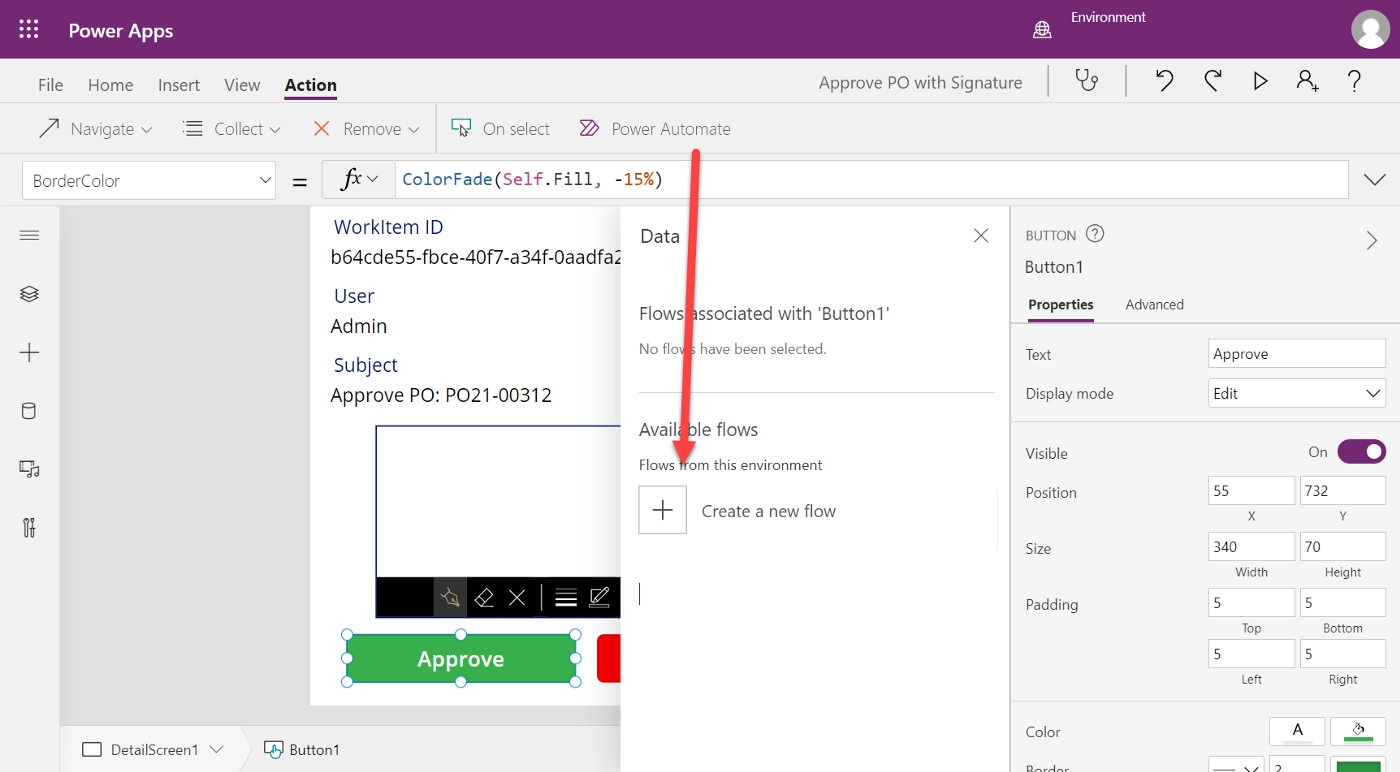The width and height of the screenshot is (1400, 772).
Task: Select the Action tab
Action: point(310,85)
